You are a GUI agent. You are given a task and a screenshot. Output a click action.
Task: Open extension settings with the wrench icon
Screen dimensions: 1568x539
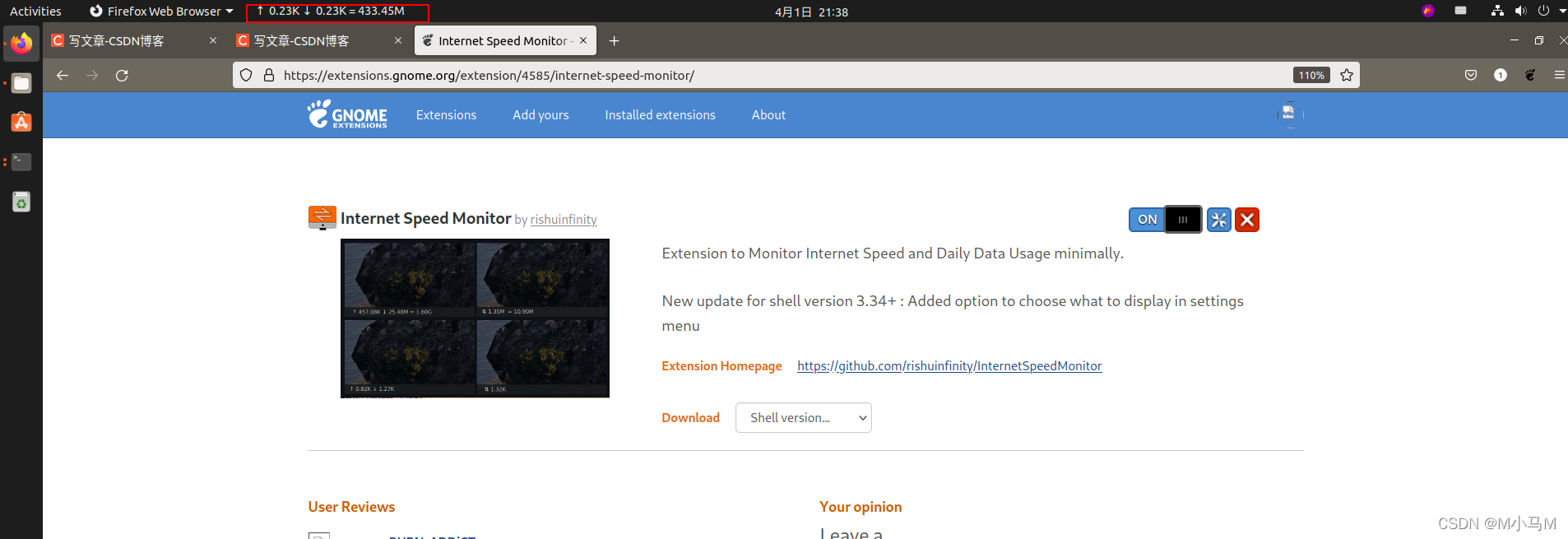click(x=1219, y=220)
